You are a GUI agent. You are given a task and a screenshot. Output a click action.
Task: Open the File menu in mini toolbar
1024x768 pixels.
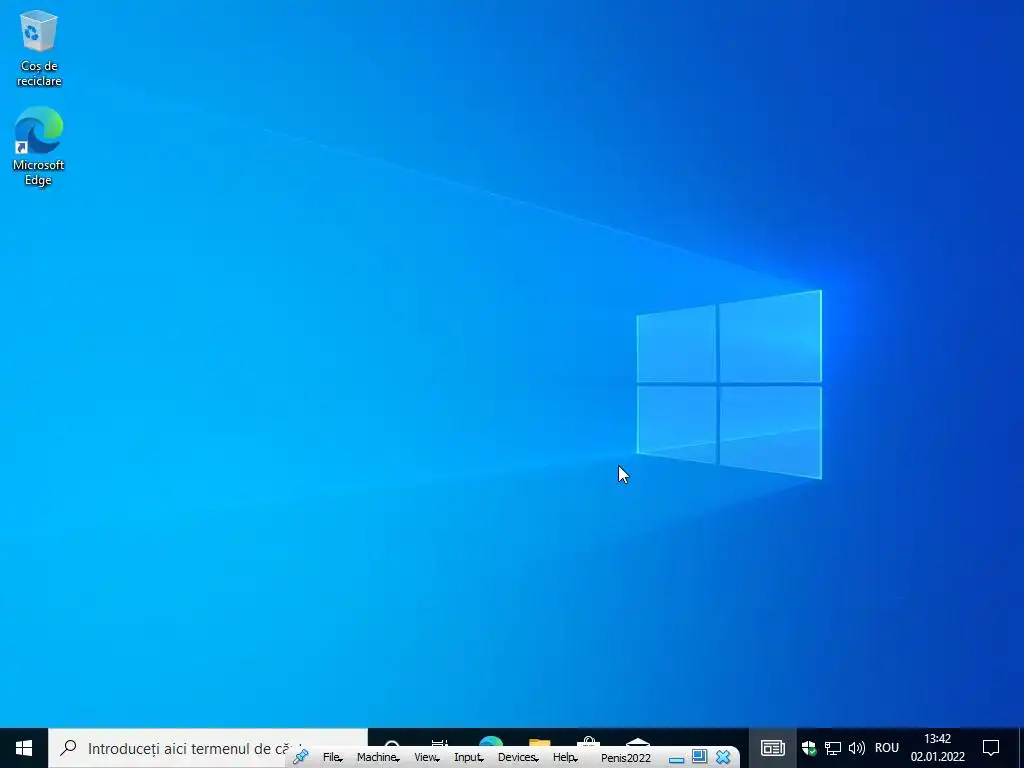tap(332, 758)
